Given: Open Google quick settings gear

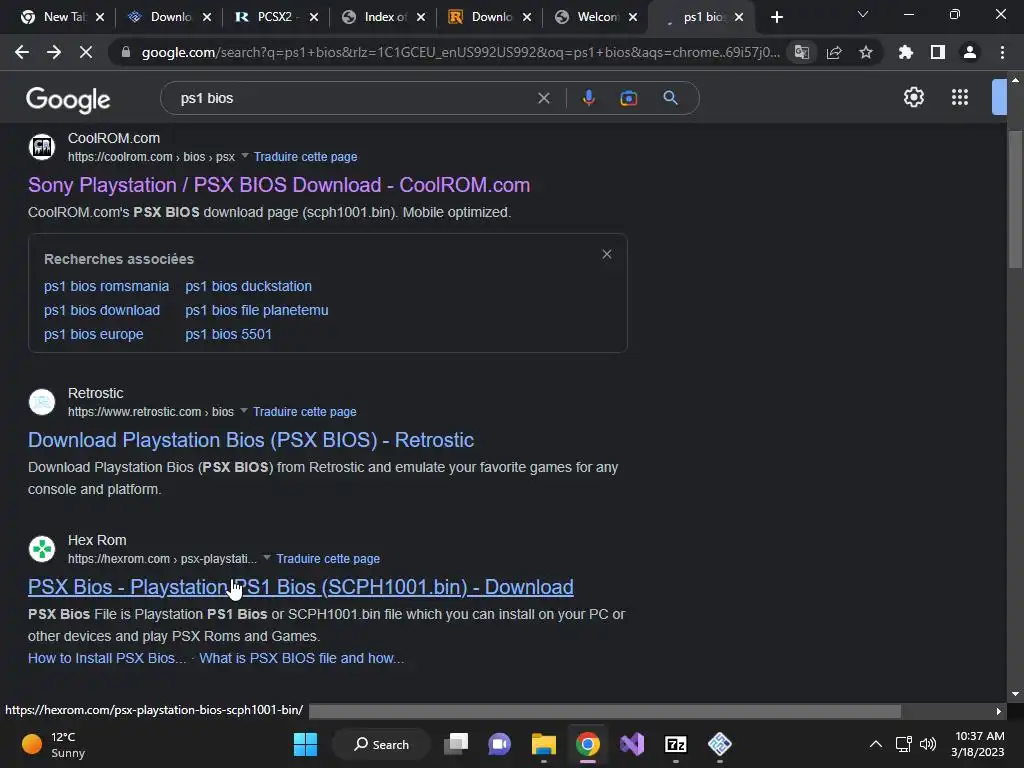Looking at the screenshot, I should tap(914, 97).
